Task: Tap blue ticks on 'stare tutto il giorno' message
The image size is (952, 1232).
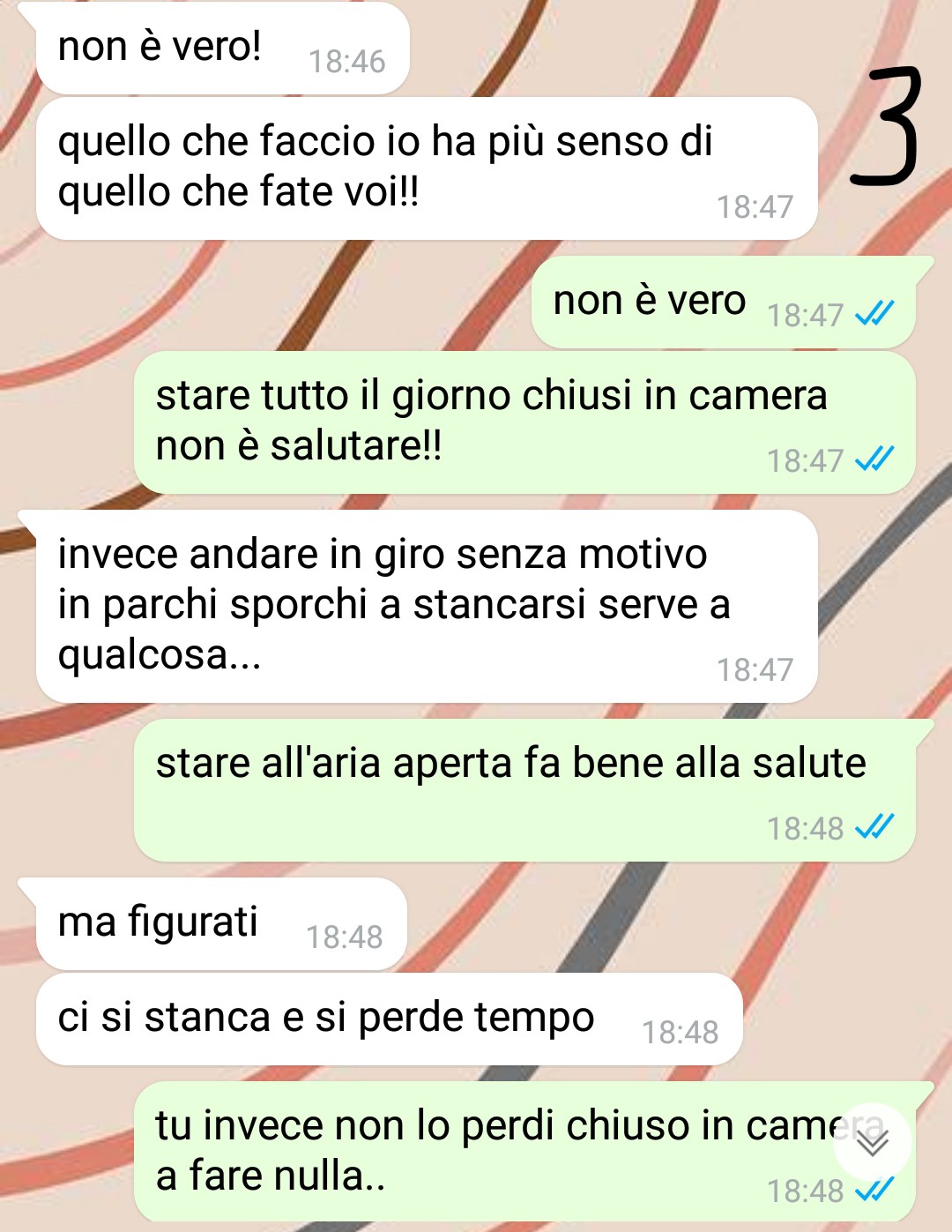Action: pos(874,459)
